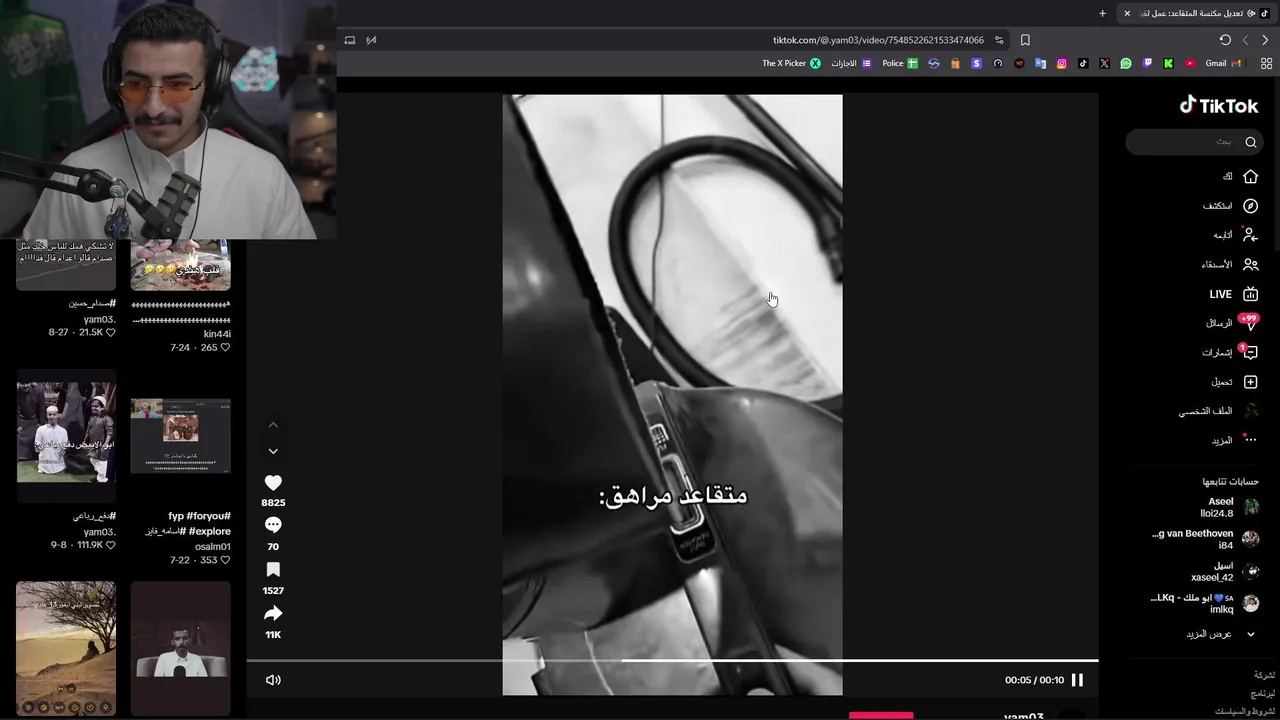1280x720 pixels.
Task: Open the kin44i video thumbnail
Action: [181, 265]
